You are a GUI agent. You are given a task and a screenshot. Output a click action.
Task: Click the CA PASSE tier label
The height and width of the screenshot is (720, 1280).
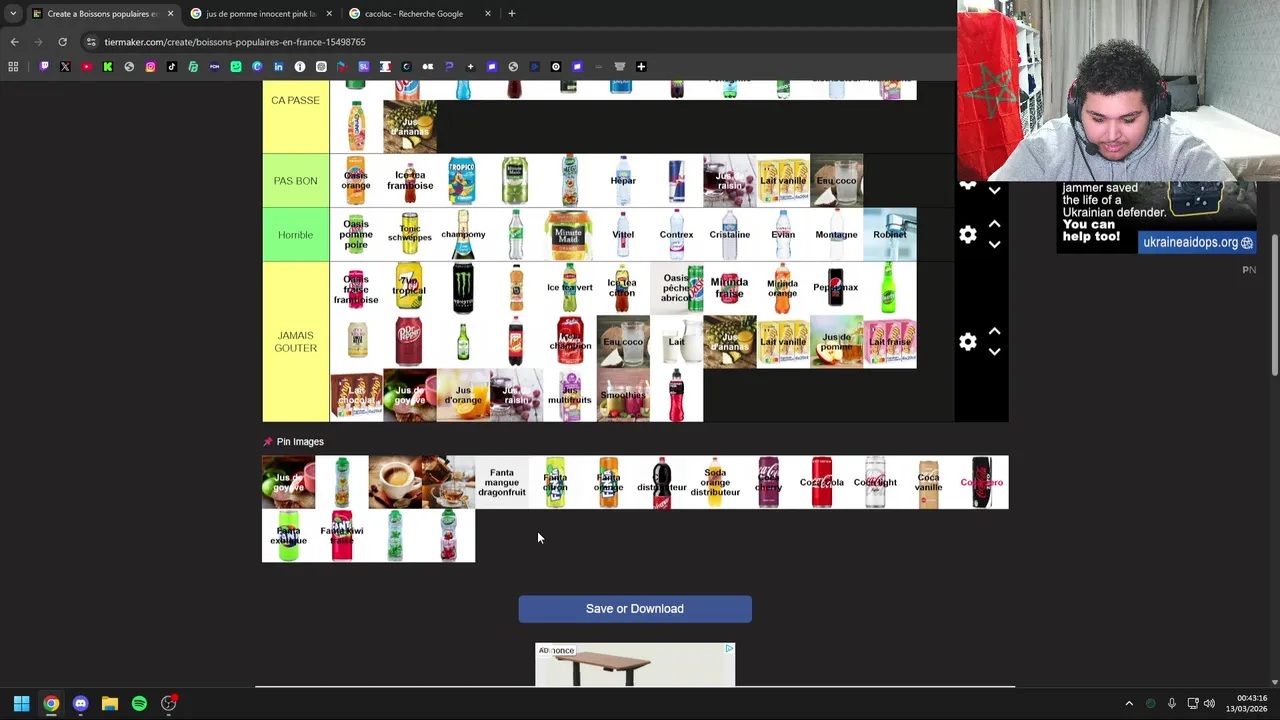[295, 100]
